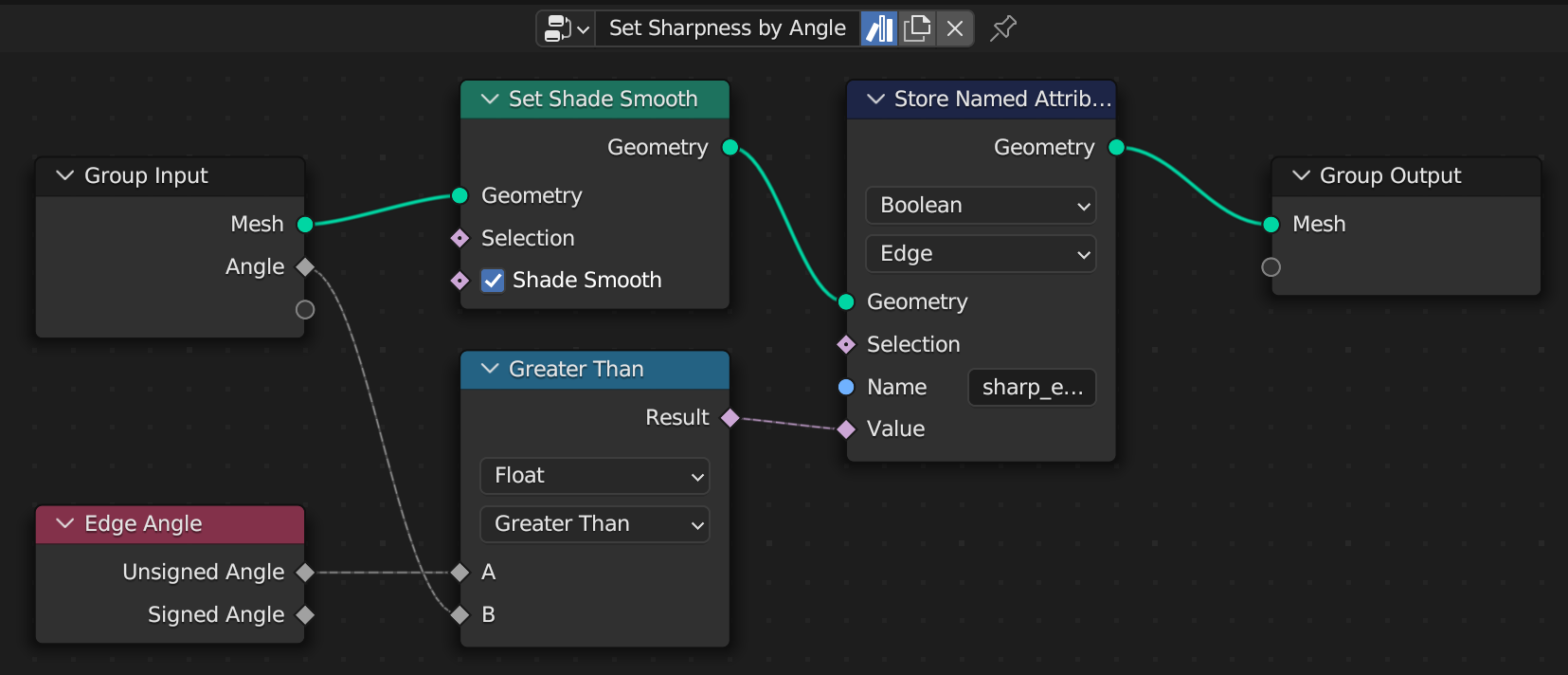Click Store Named Attribute Geometry output socket
Screen dimensions: 1568x675
(1117, 147)
